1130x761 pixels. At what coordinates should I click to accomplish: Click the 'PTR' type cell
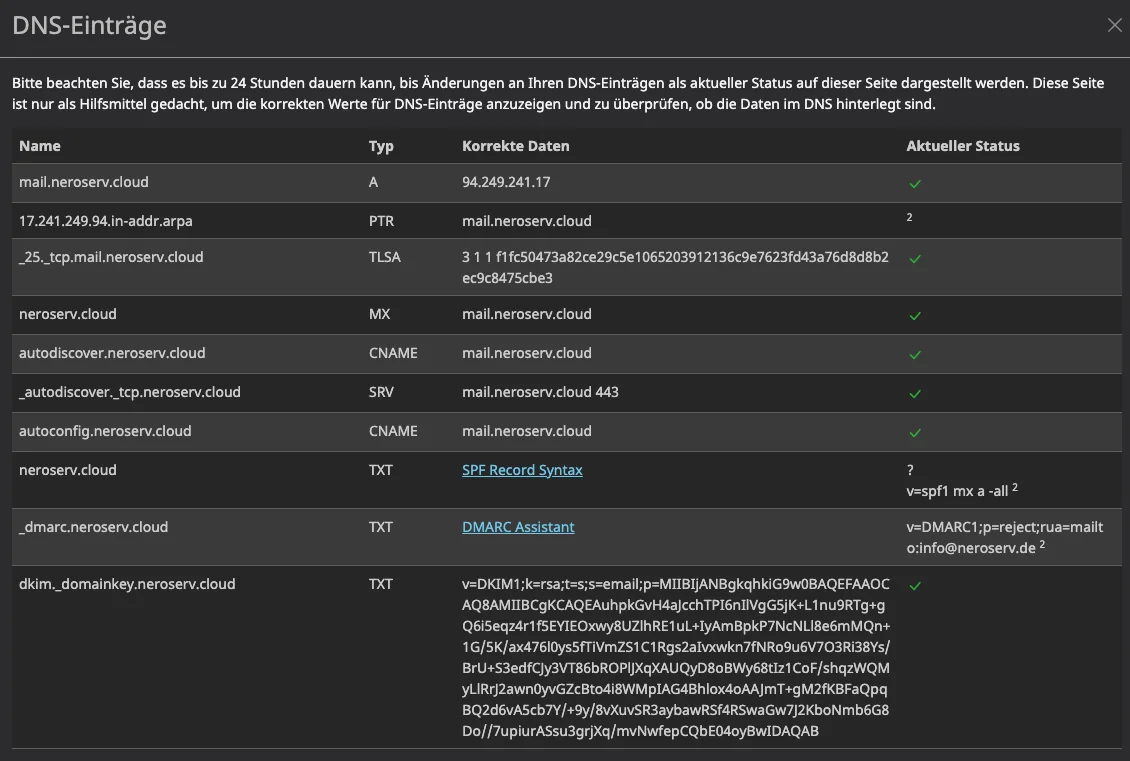pos(381,221)
